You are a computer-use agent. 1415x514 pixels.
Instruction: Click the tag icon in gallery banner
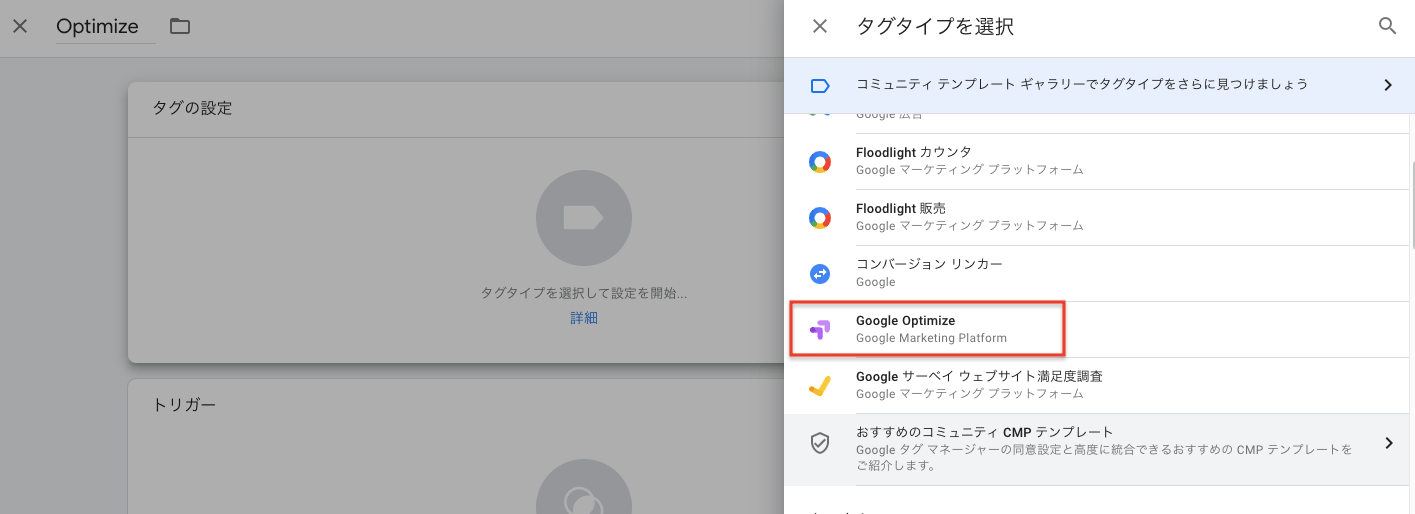point(820,85)
